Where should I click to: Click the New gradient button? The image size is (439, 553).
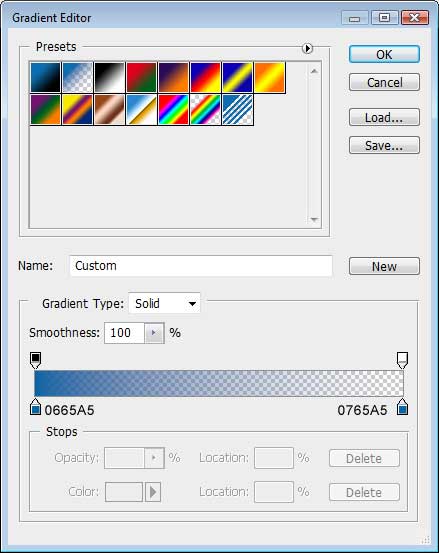point(384,266)
